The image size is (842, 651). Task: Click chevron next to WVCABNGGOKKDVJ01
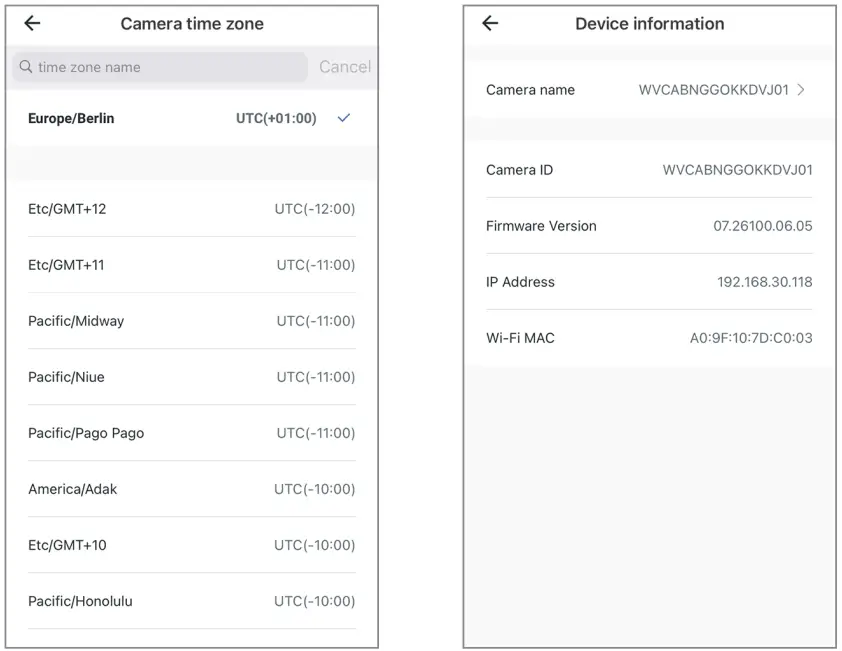[801, 90]
